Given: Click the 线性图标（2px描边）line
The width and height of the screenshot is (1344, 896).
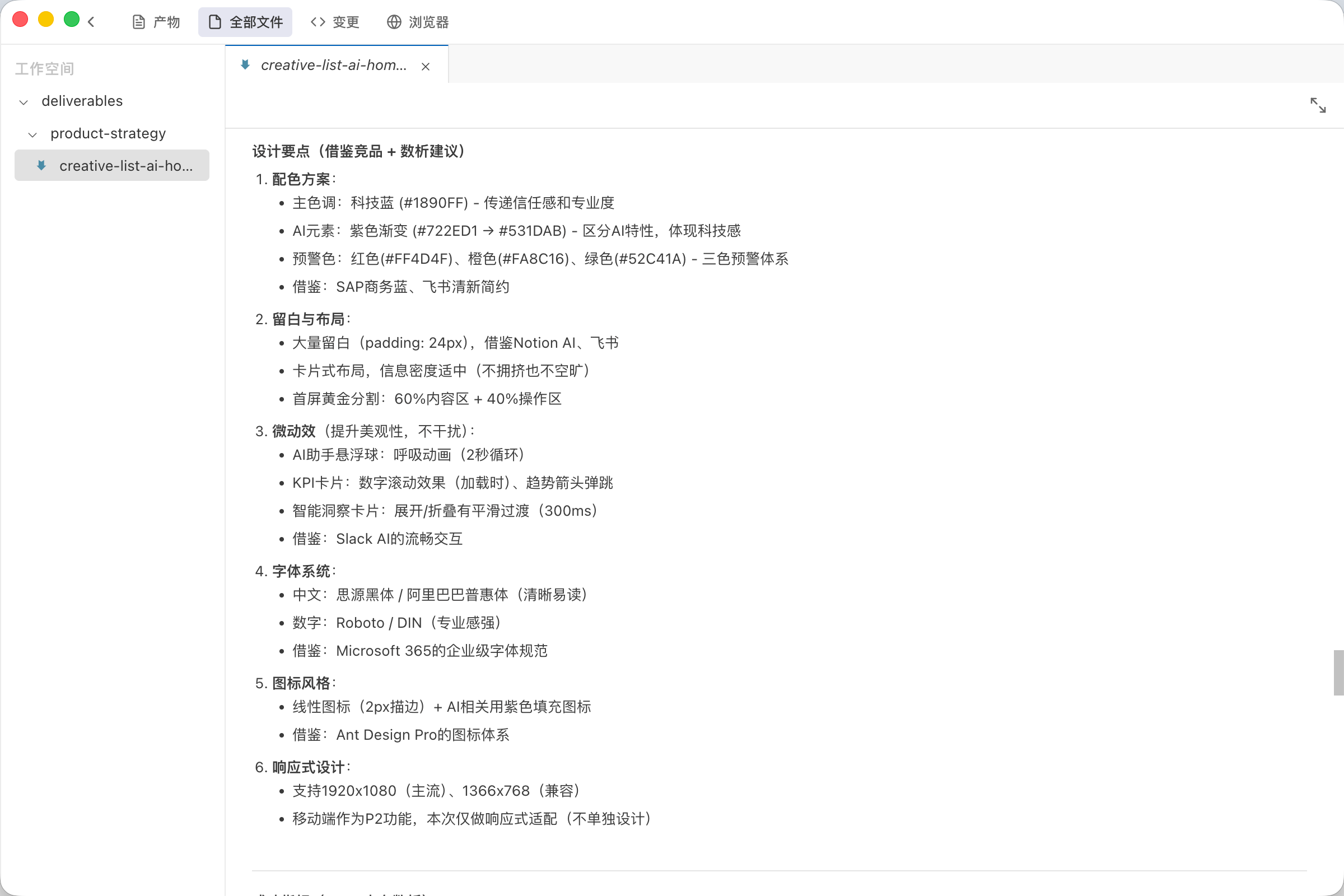Looking at the screenshot, I should [x=442, y=707].
